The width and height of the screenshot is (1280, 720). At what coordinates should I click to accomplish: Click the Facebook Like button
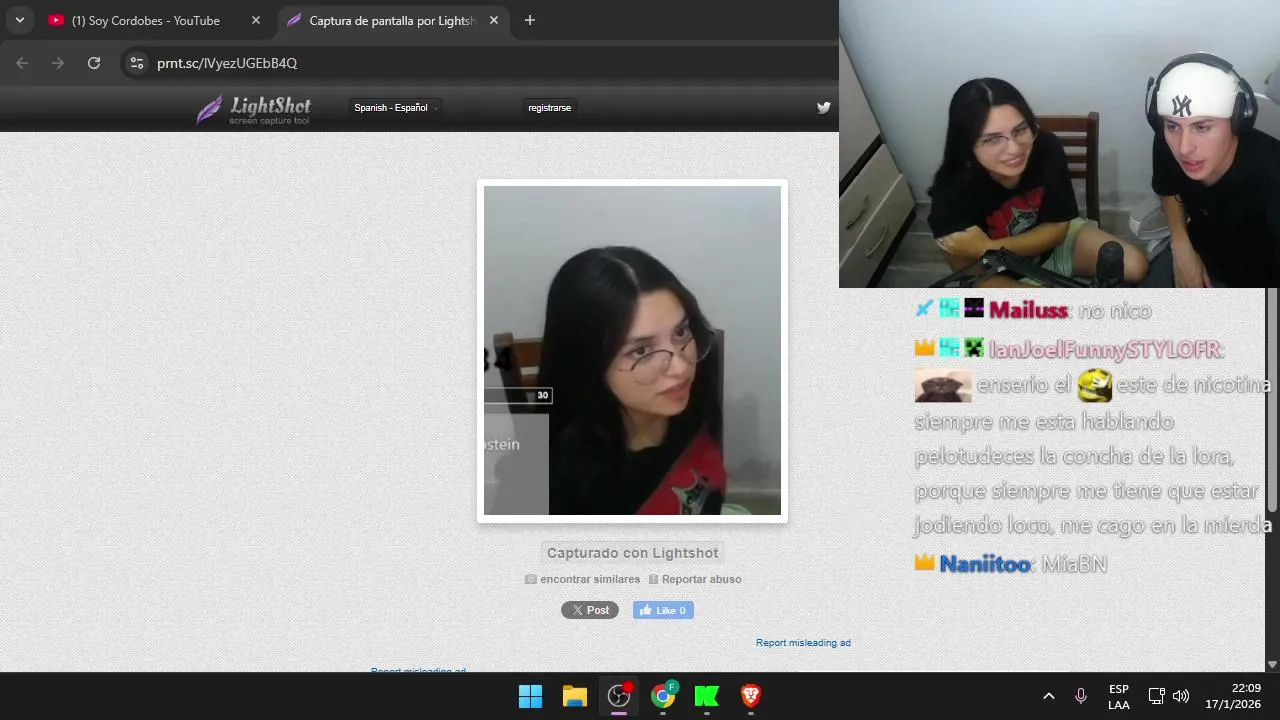pos(663,610)
